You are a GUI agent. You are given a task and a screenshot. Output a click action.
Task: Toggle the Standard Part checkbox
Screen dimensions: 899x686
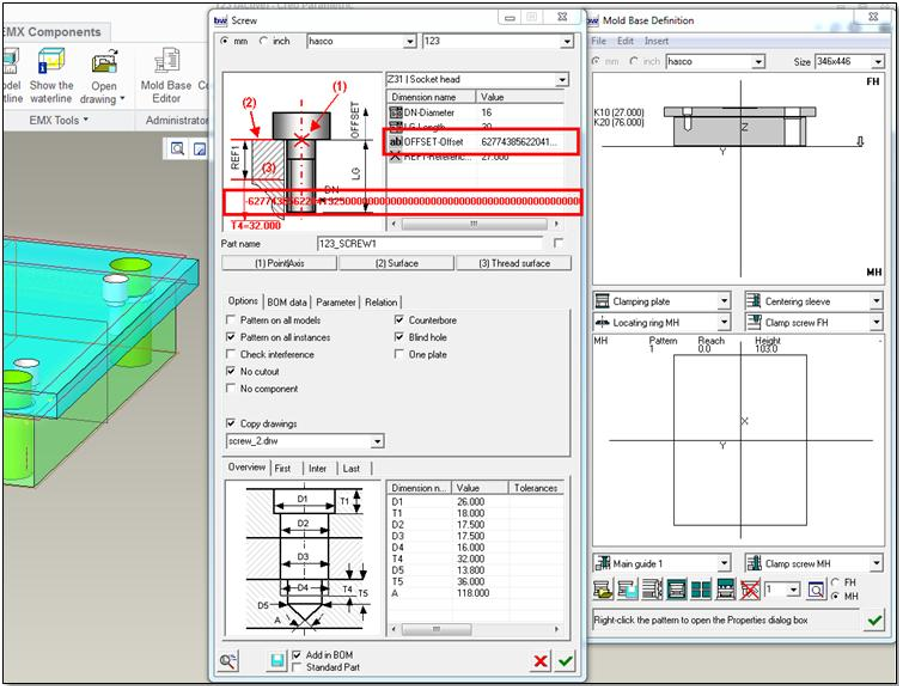coord(296,667)
